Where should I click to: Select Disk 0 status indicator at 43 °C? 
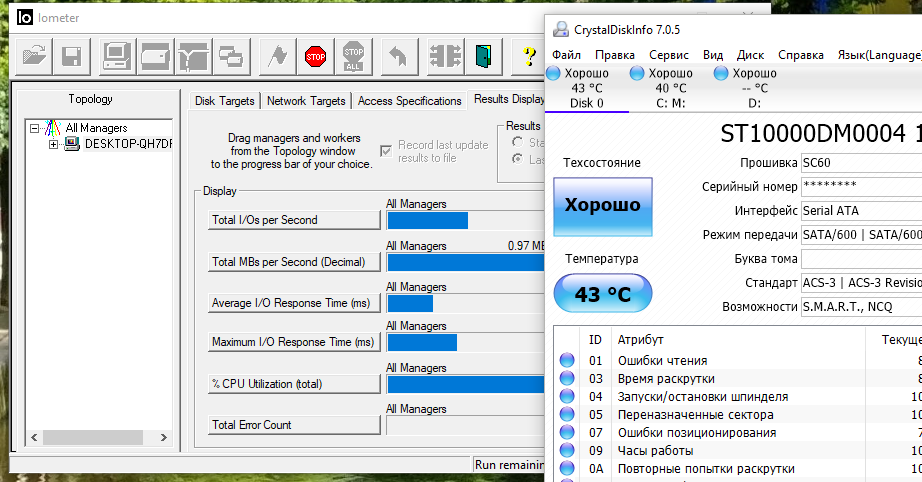pos(586,88)
